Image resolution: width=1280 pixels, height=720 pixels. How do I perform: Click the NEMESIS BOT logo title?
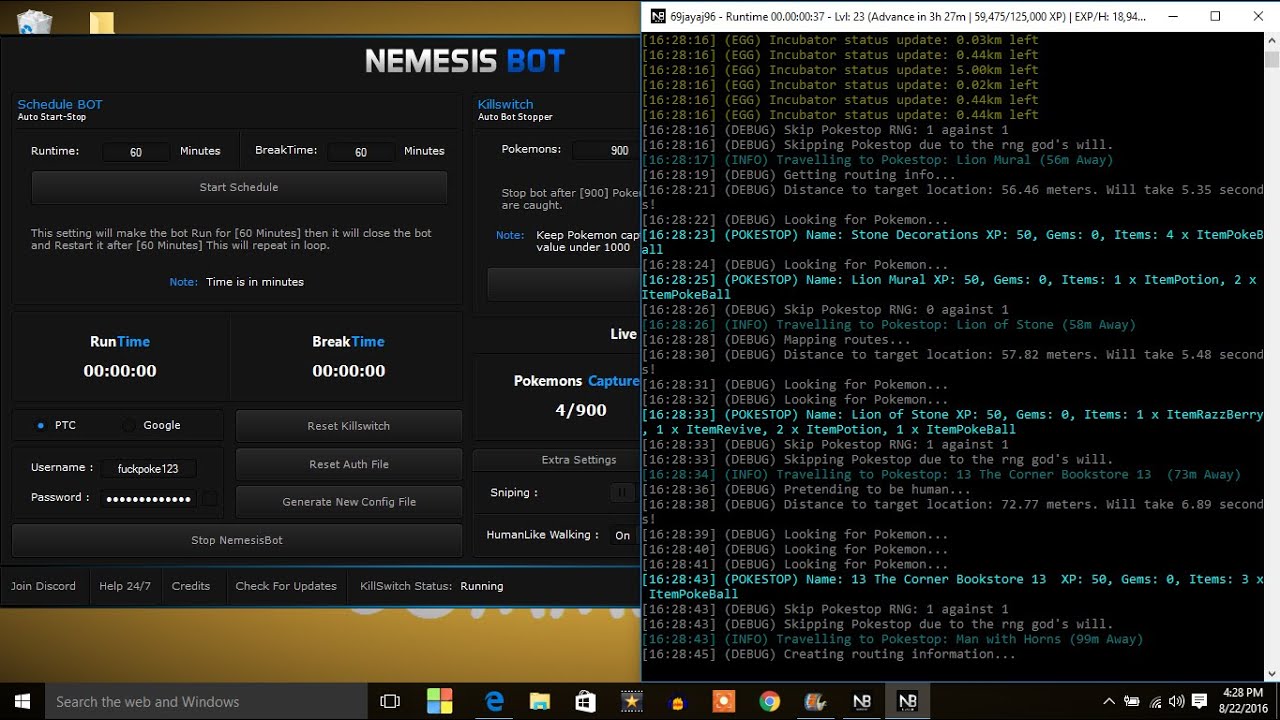[x=465, y=62]
